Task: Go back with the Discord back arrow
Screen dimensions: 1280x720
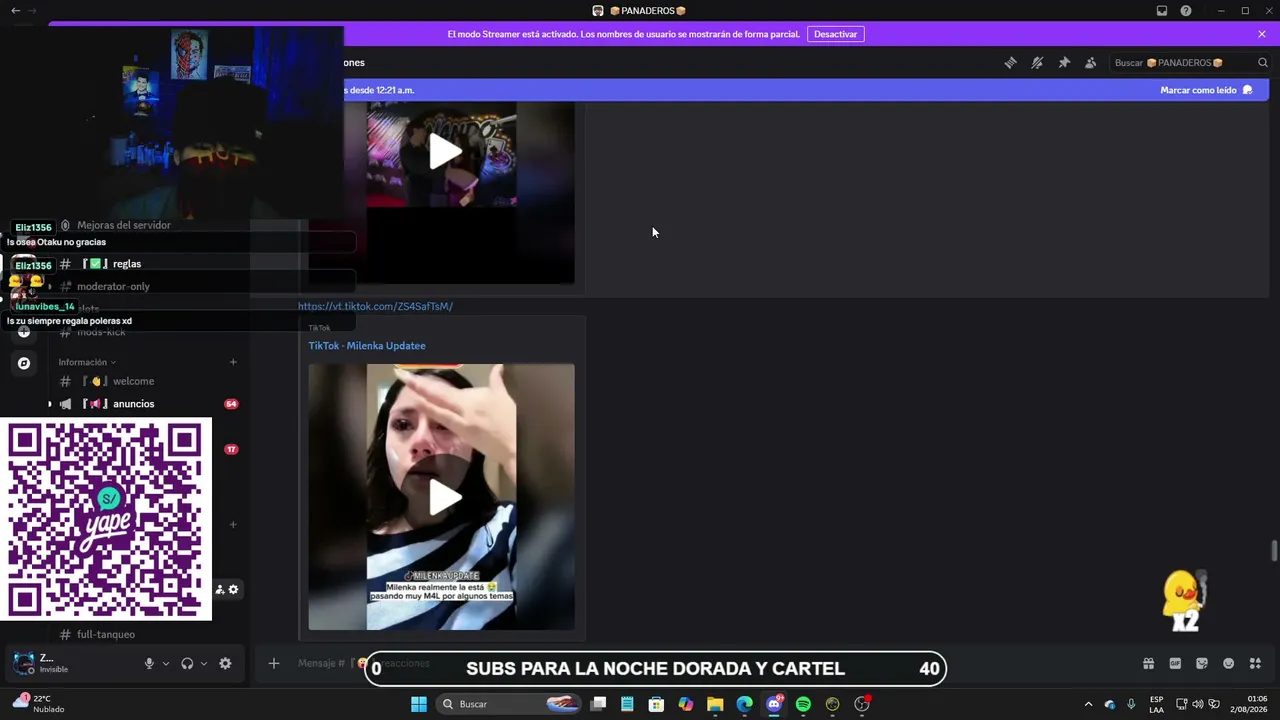Action: click(15, 11)
